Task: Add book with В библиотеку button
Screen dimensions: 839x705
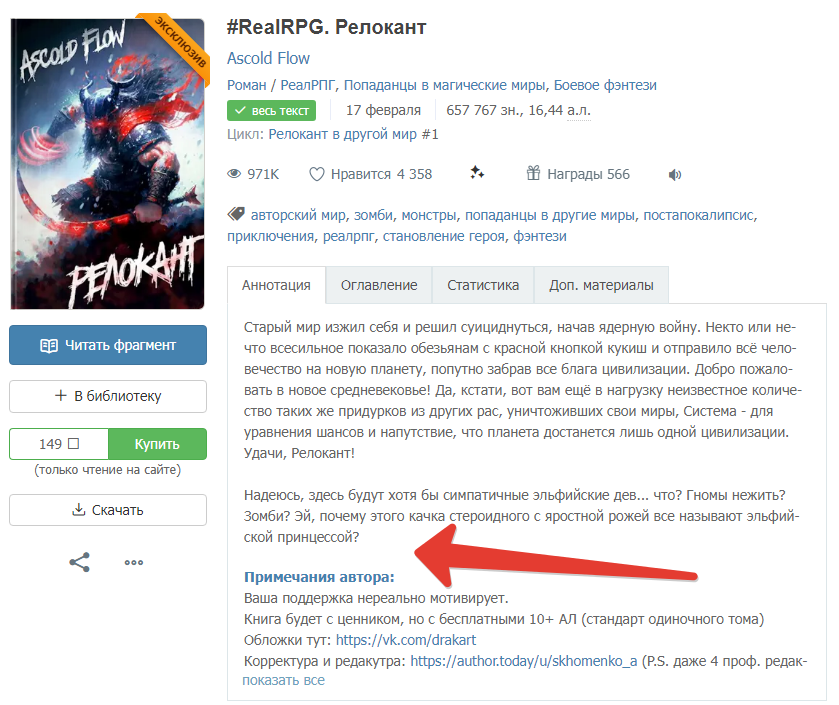Action: point(108,396)
